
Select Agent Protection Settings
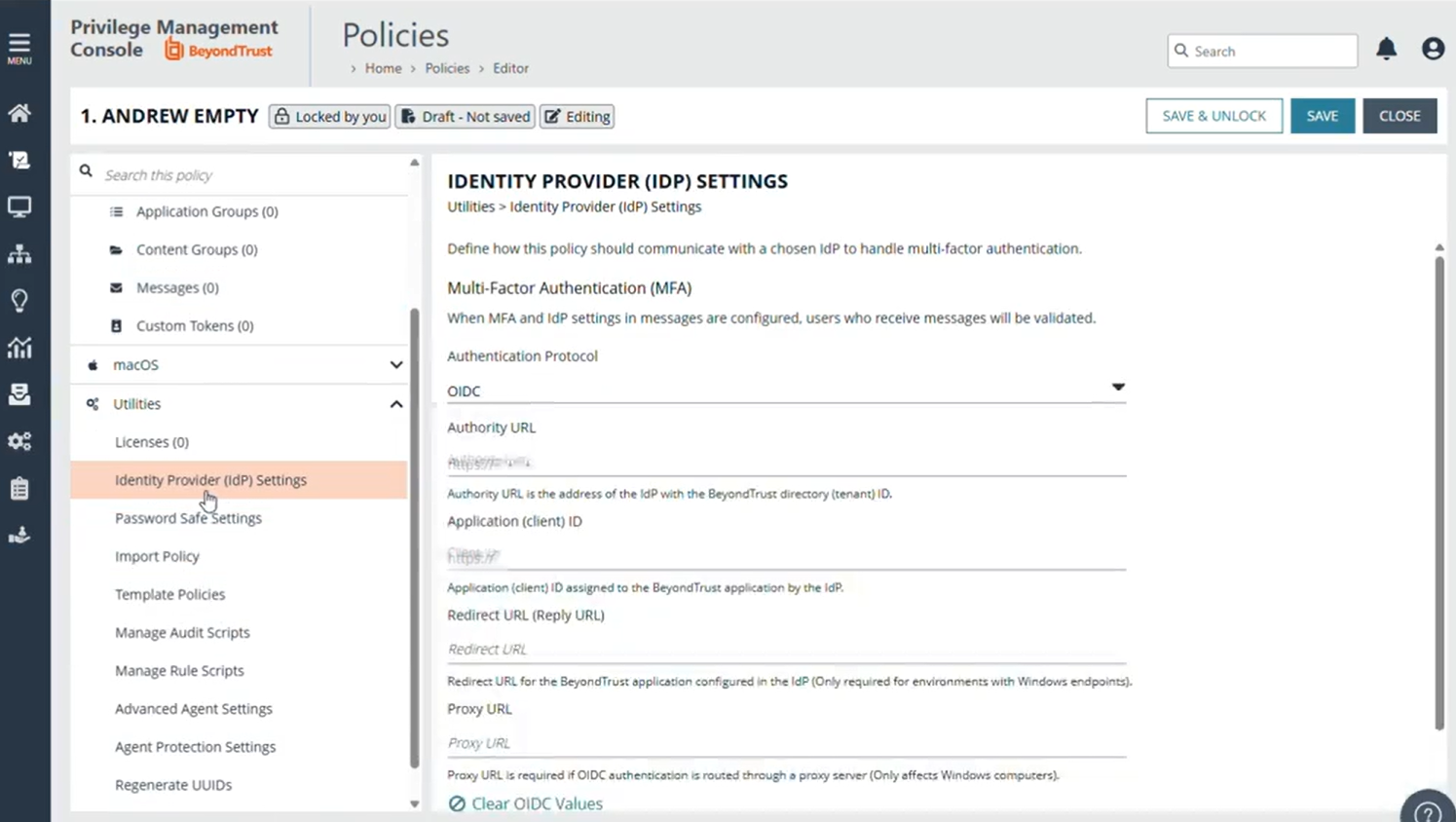click(x=195, y=746)
